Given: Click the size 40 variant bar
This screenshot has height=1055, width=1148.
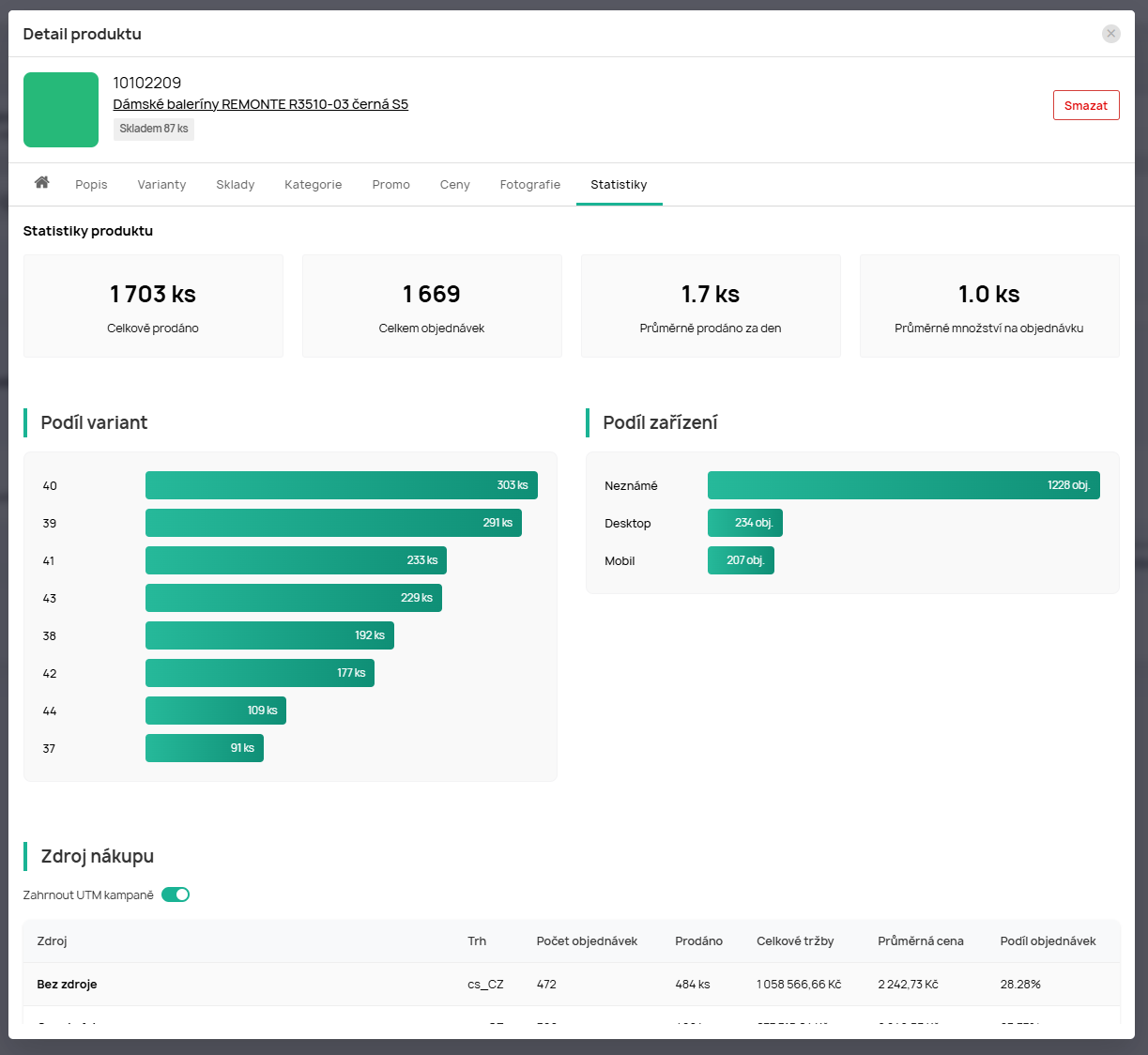Looking at the screenshot, I should pos(341,485).
